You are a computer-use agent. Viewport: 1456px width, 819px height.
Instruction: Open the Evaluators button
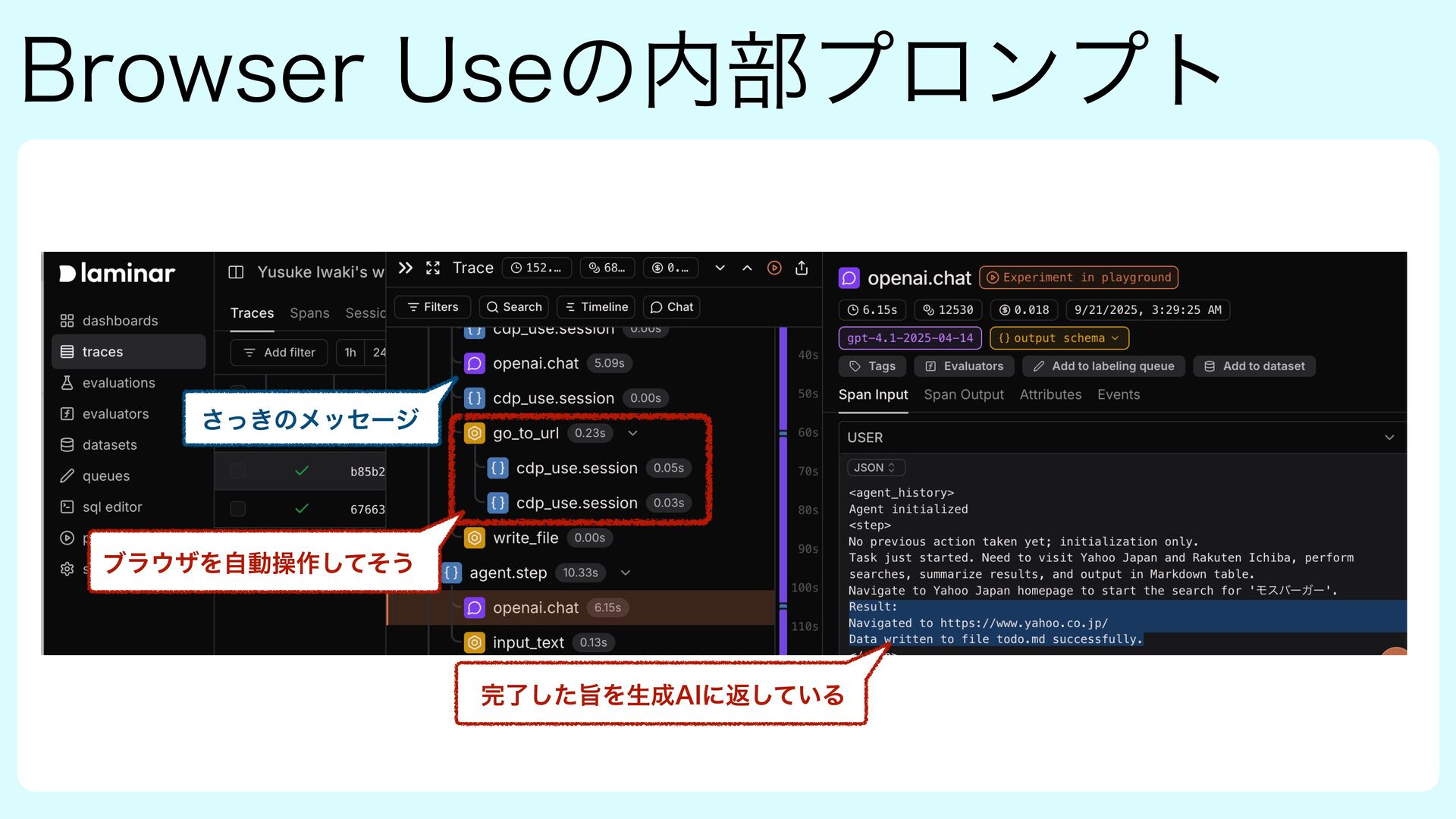[x=964, y=366]
